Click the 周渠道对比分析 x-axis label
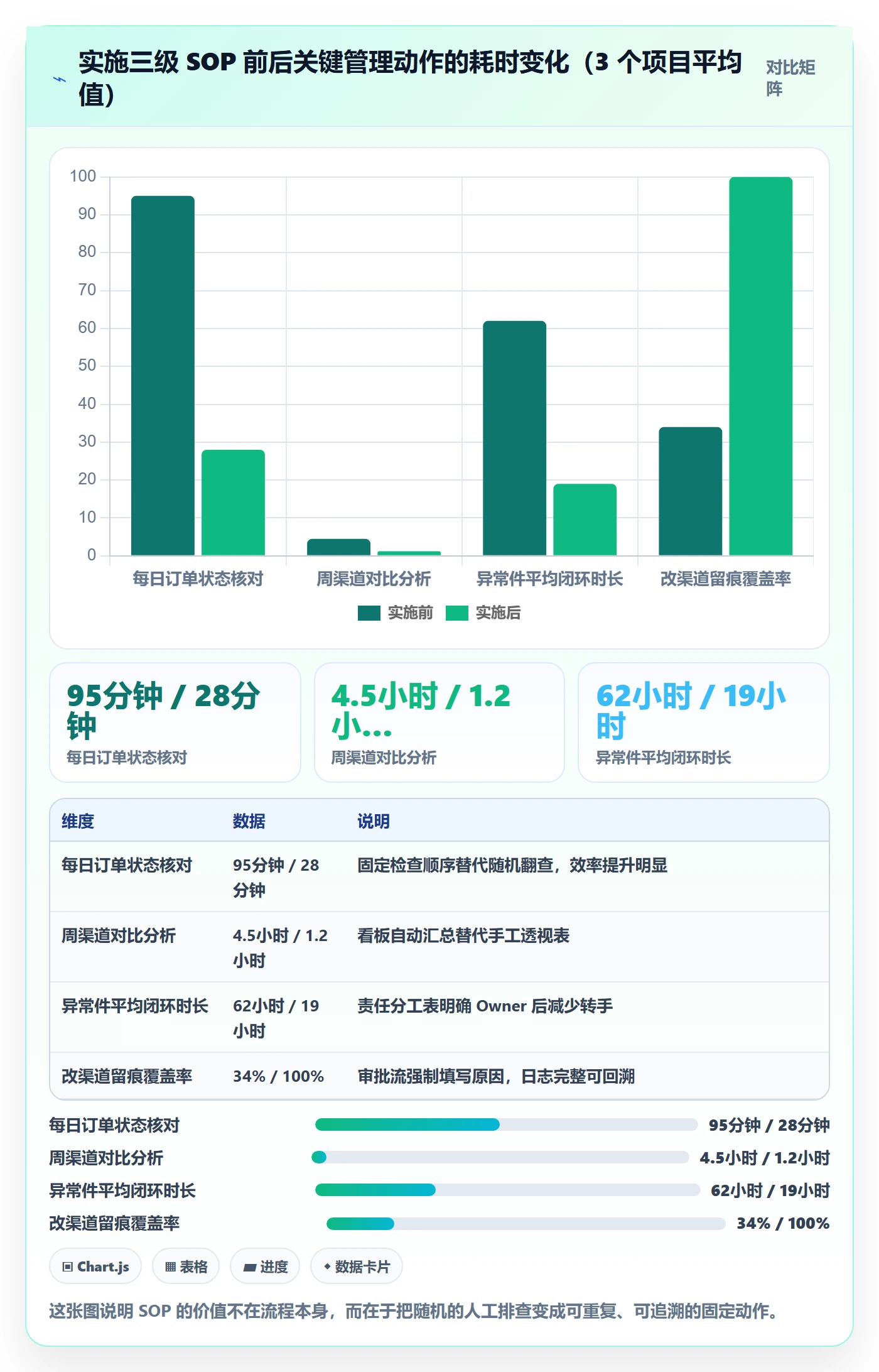Viewport: 879px width, 1372px height. 374,579
